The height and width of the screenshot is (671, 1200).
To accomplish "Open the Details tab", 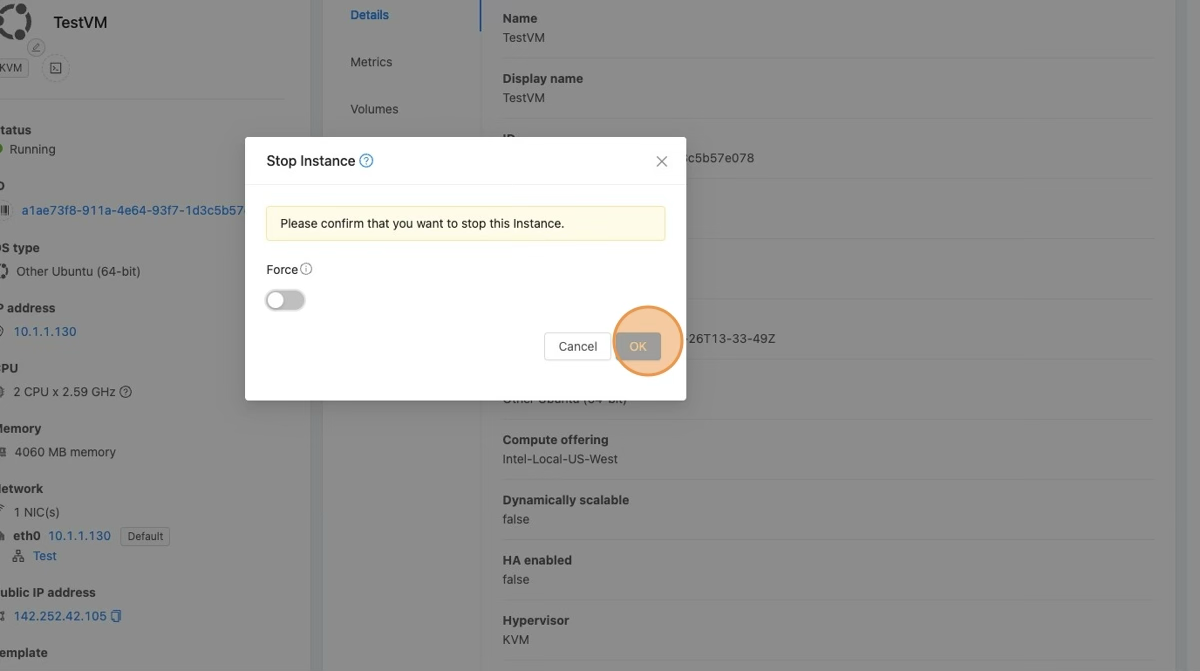I will (x=370, y=15).
